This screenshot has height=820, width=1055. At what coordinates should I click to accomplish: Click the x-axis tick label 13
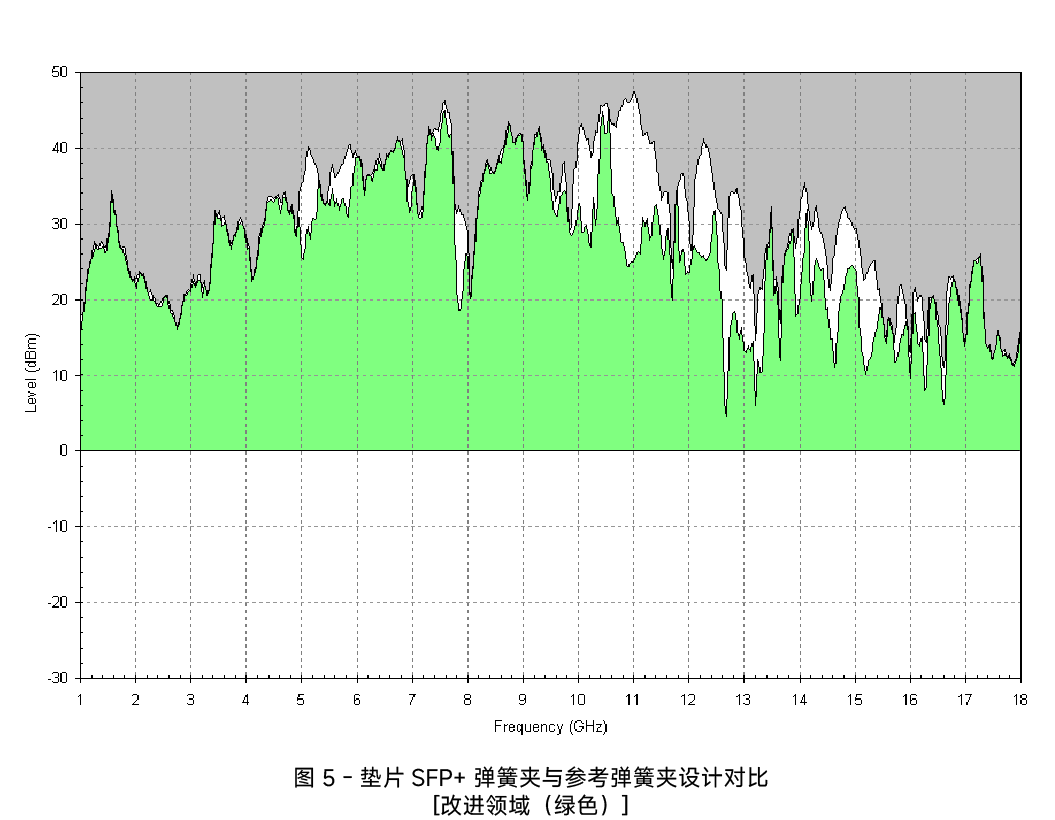(x=743, y=700)
